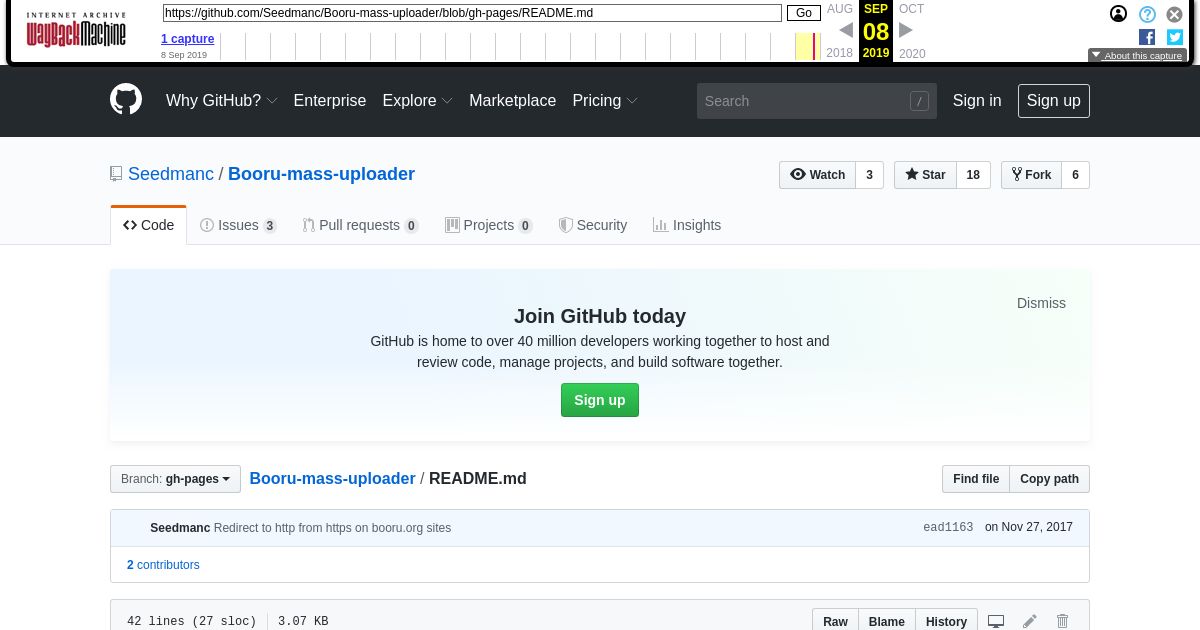Switch to the Security tab
This screenshot has width=1200, height=630.
[x=593, y=225]
